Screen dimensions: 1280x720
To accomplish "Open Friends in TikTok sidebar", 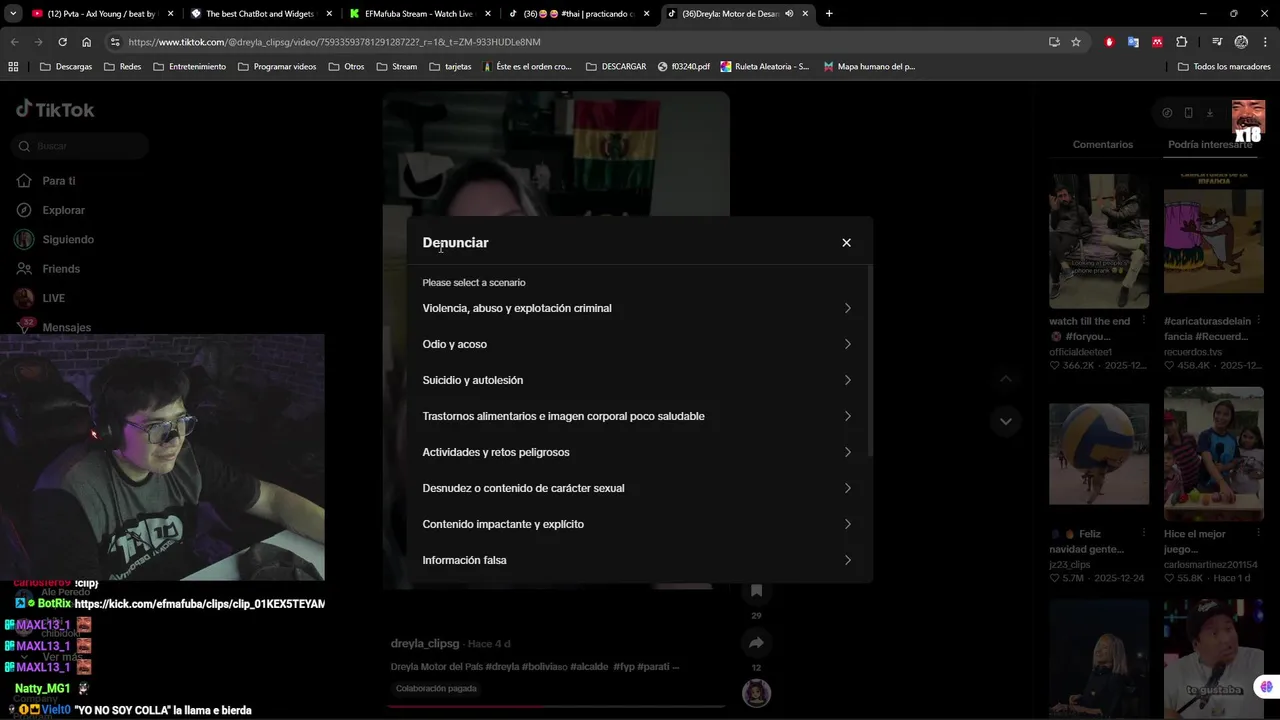I will click(48, 269).
